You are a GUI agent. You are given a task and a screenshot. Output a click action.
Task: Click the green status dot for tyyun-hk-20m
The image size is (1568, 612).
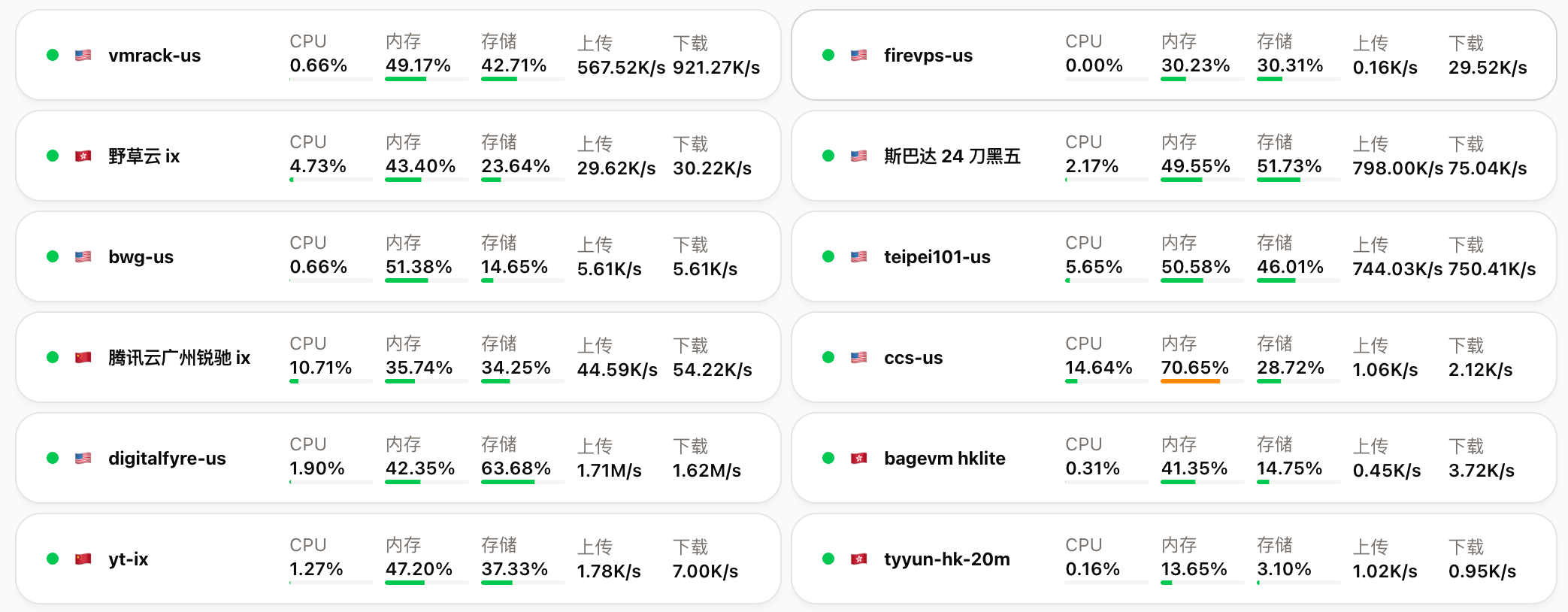[x=828, y=559]
